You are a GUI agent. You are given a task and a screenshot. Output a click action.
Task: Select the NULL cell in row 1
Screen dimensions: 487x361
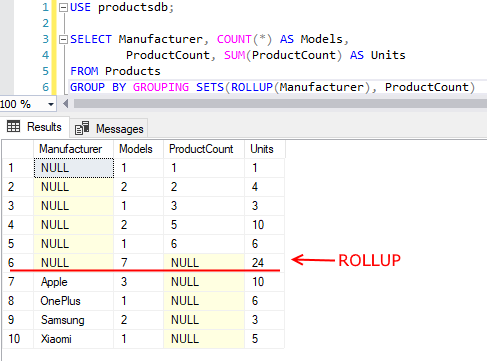tap(74, 168)
